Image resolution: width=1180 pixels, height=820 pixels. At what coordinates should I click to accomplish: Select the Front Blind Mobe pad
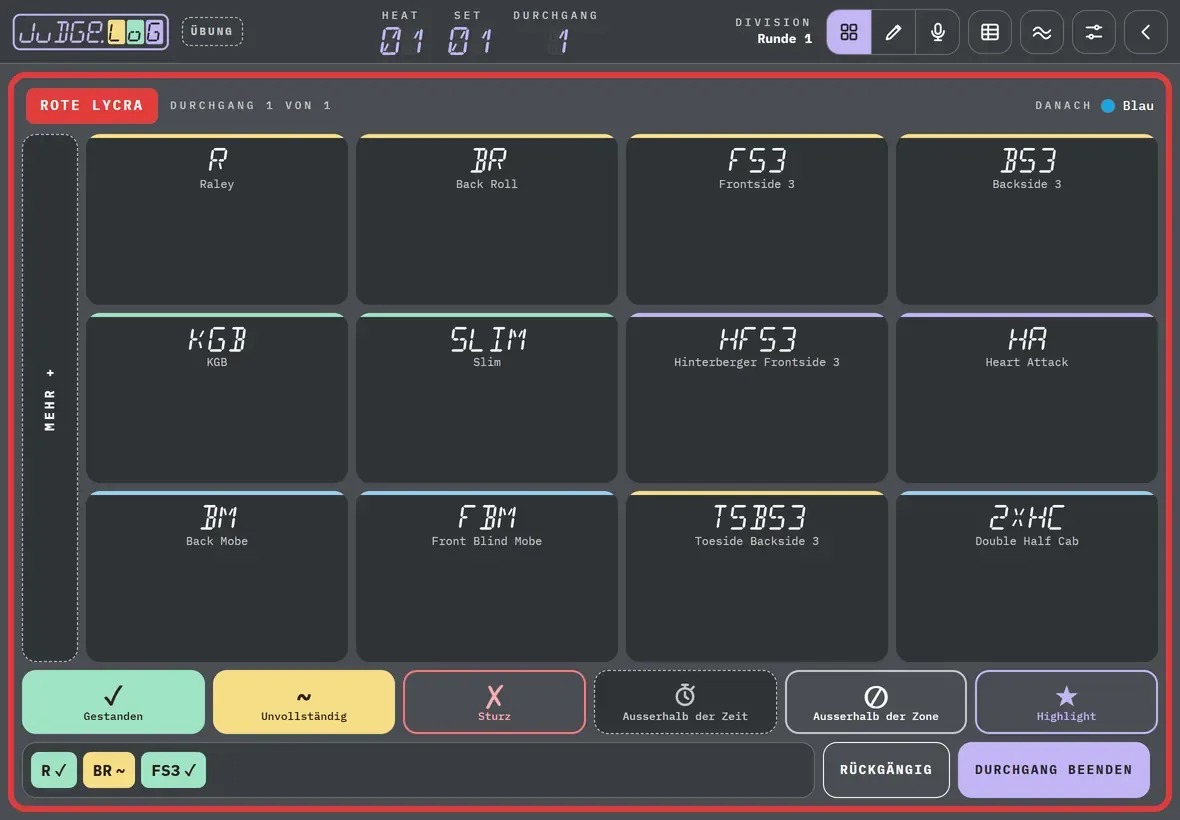coord(487,576)
